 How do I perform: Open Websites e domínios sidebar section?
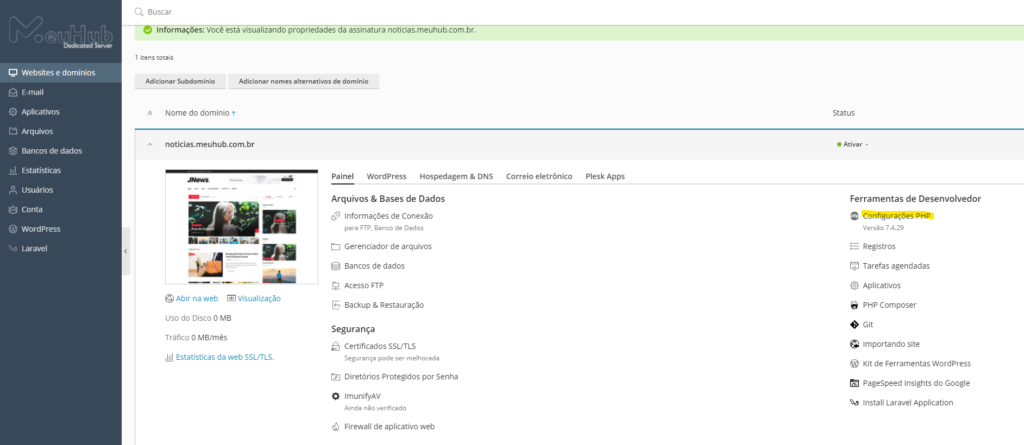pyautogui.click(x=61, y=73)
